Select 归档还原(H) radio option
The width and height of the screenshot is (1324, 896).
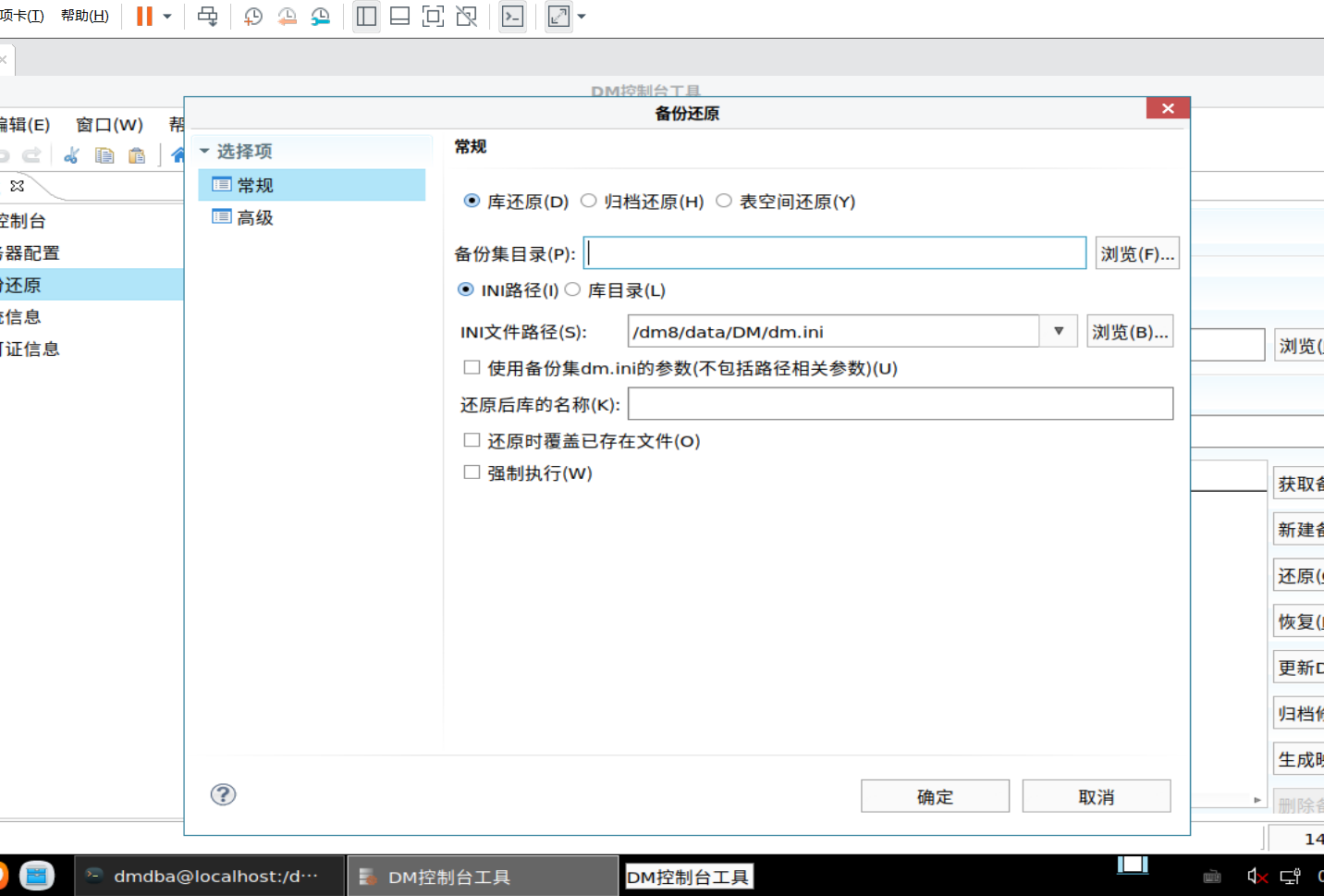pos(588,201)
